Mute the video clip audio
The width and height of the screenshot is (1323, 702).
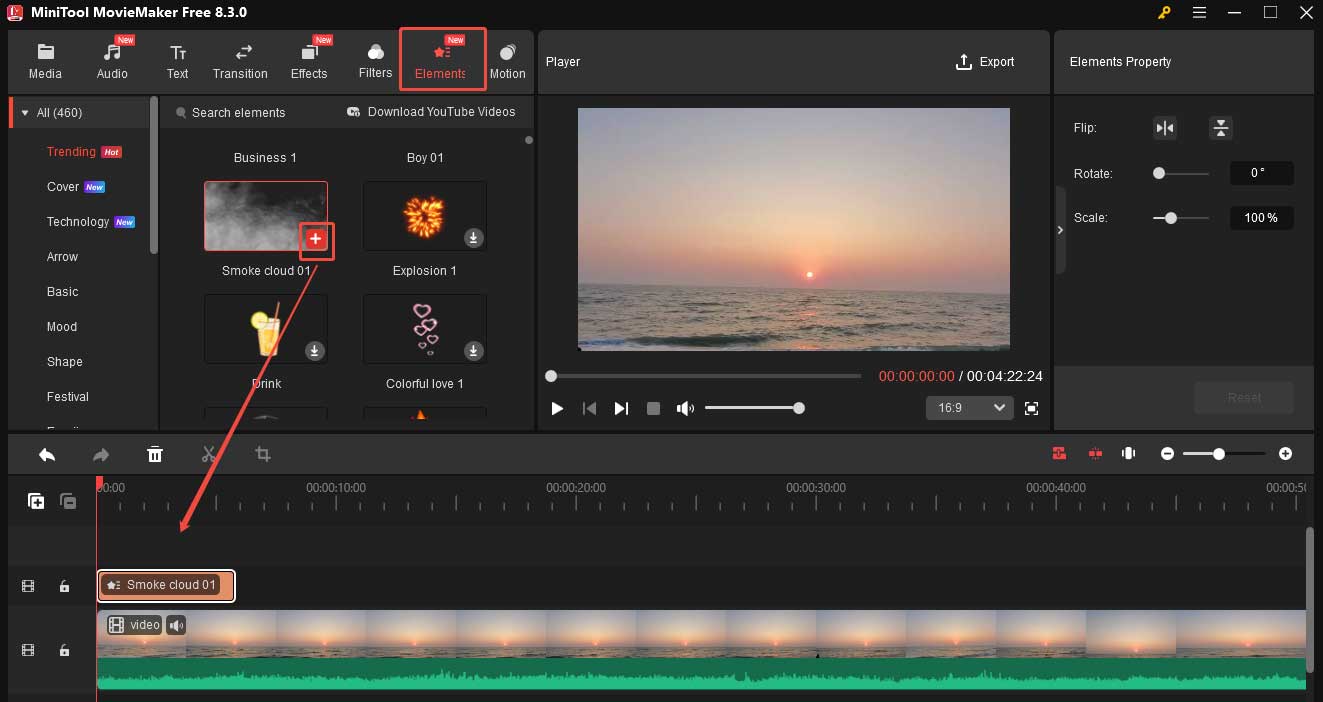[x=176, y=625]
